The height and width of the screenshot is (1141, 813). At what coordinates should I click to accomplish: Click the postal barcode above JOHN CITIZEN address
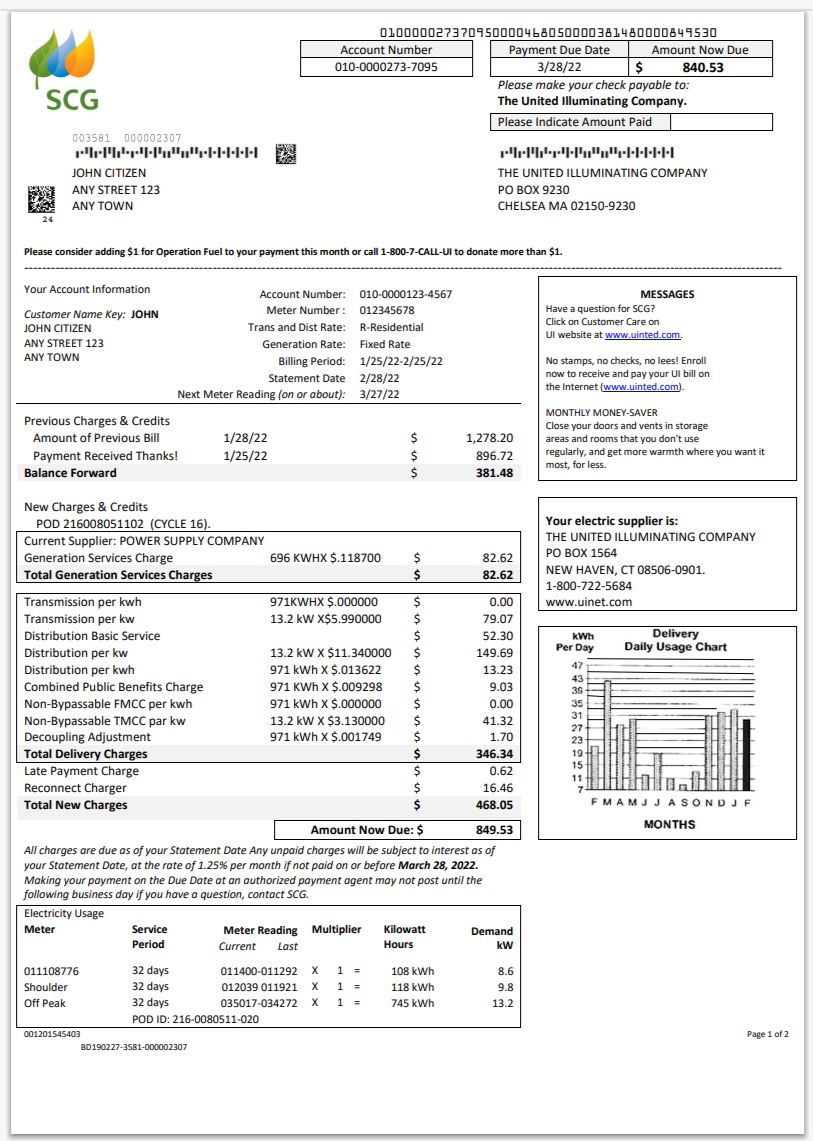click(x=167, y=154)
